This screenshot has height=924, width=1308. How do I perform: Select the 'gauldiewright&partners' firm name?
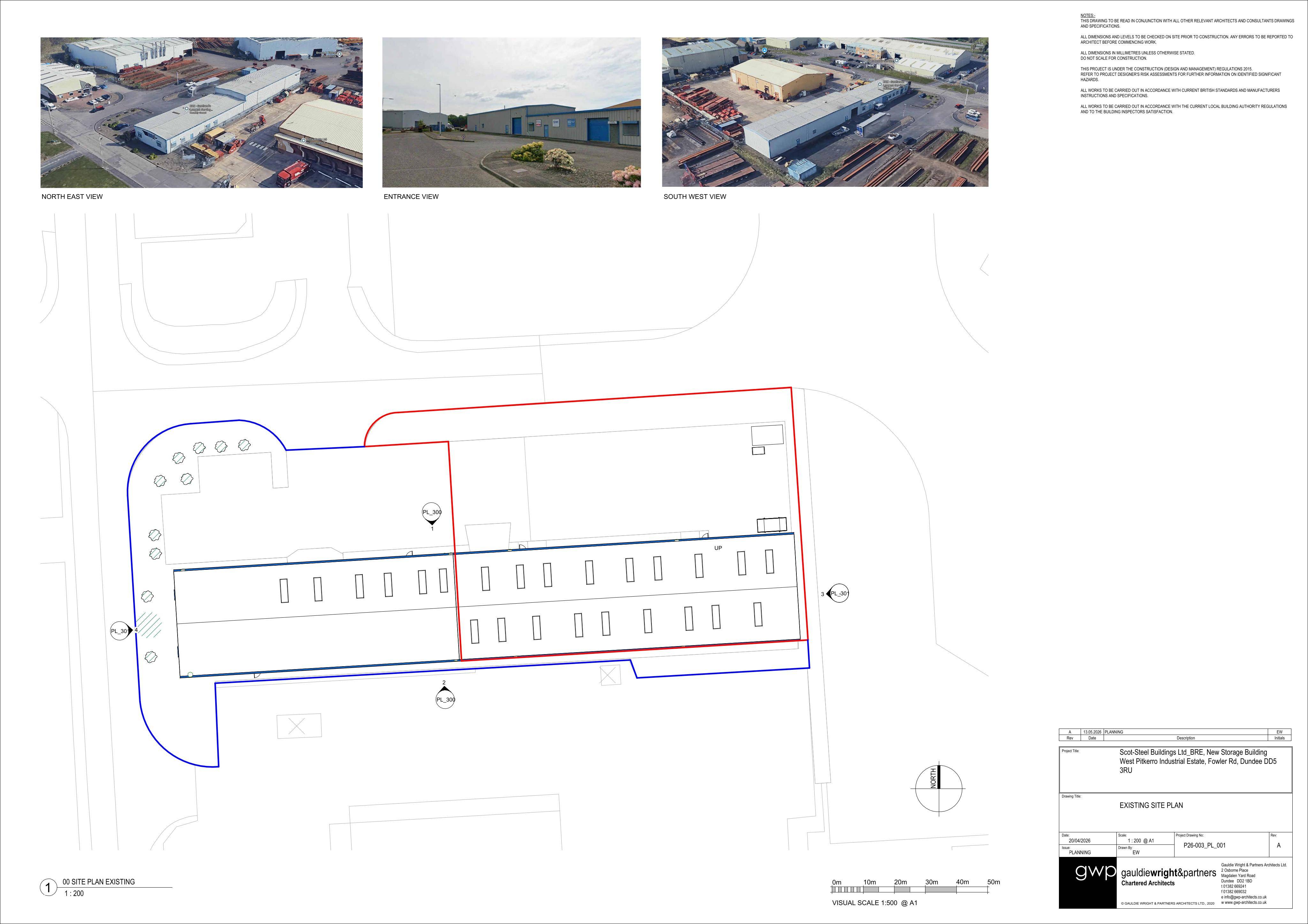pyautogui.click(x=1168, y=873)
